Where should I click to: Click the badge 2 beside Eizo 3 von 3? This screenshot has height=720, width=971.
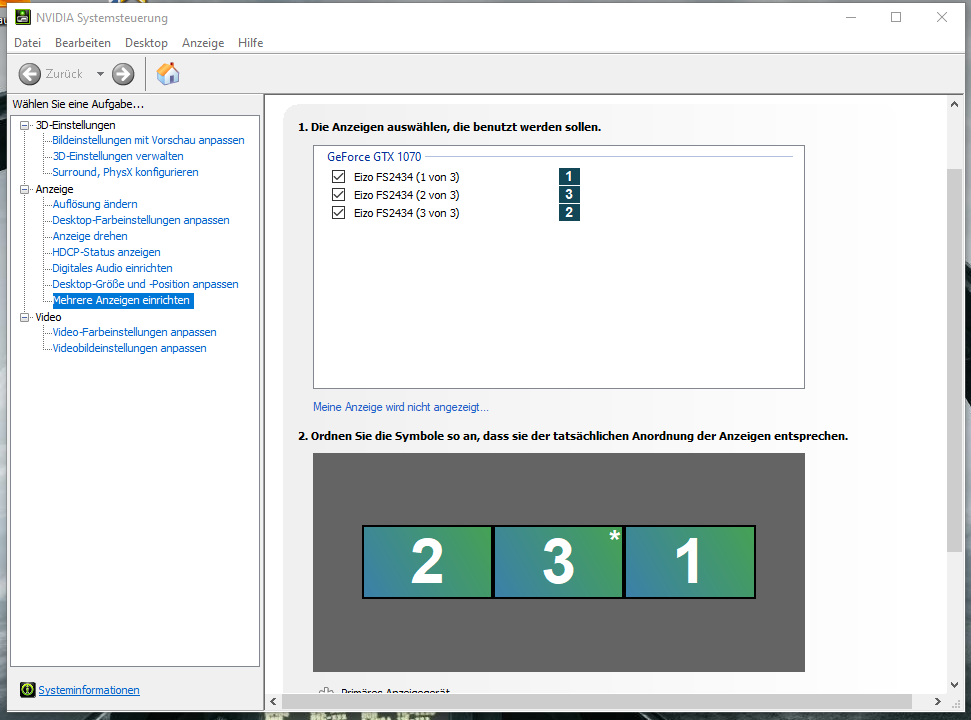click(569, 212)
